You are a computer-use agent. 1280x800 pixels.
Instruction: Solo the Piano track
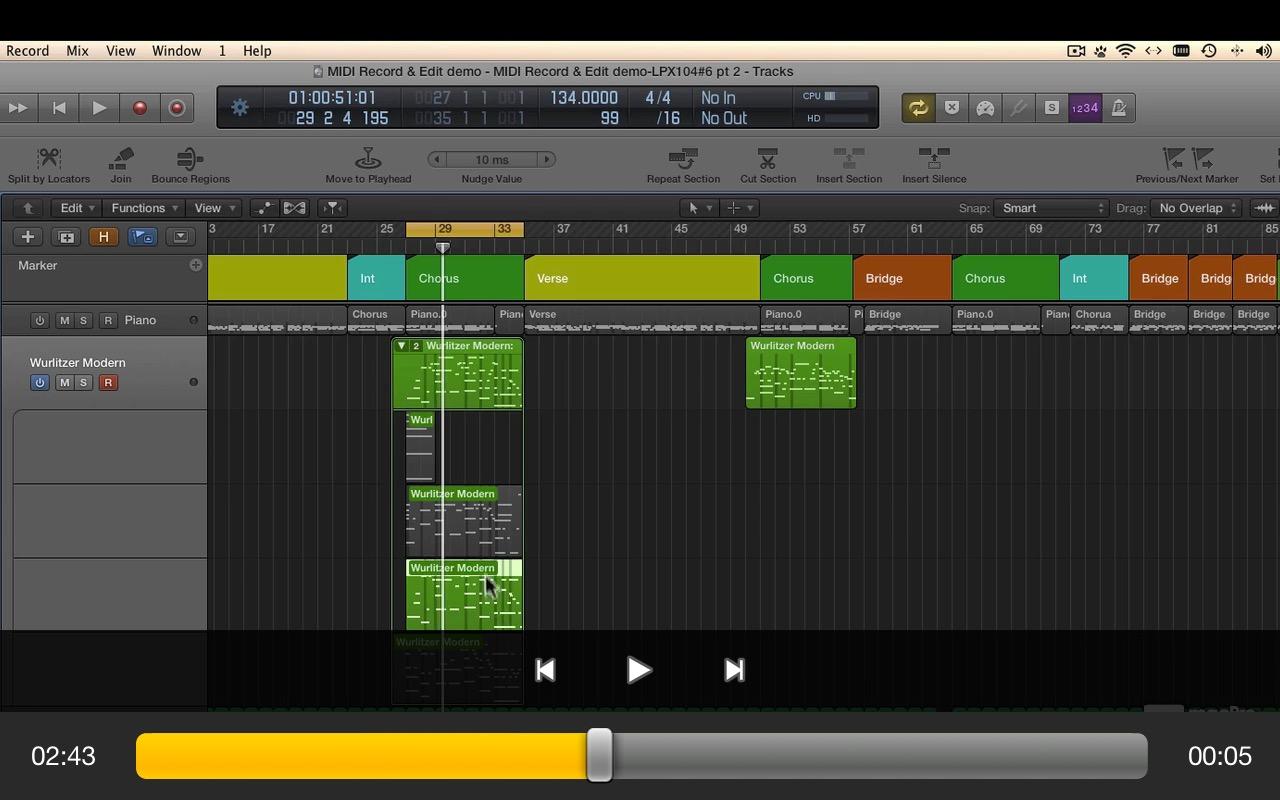(84, 320)
